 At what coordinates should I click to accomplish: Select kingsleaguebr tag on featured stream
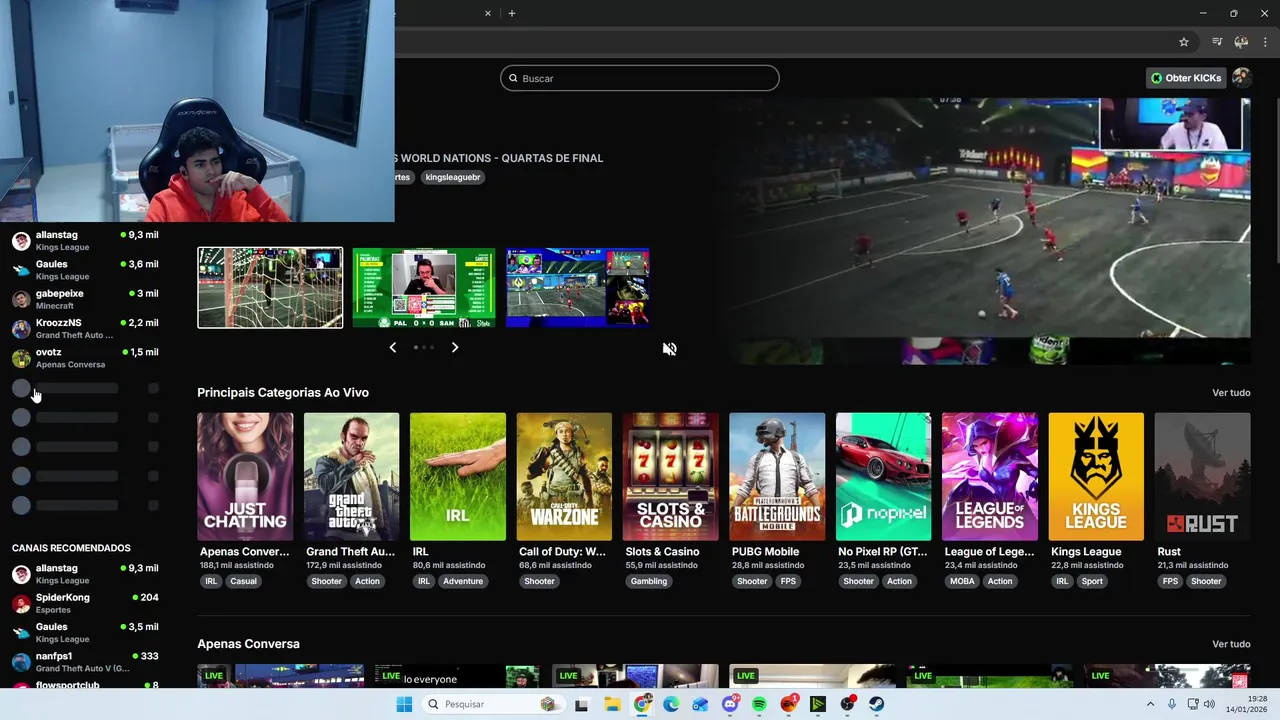(453, 177)
